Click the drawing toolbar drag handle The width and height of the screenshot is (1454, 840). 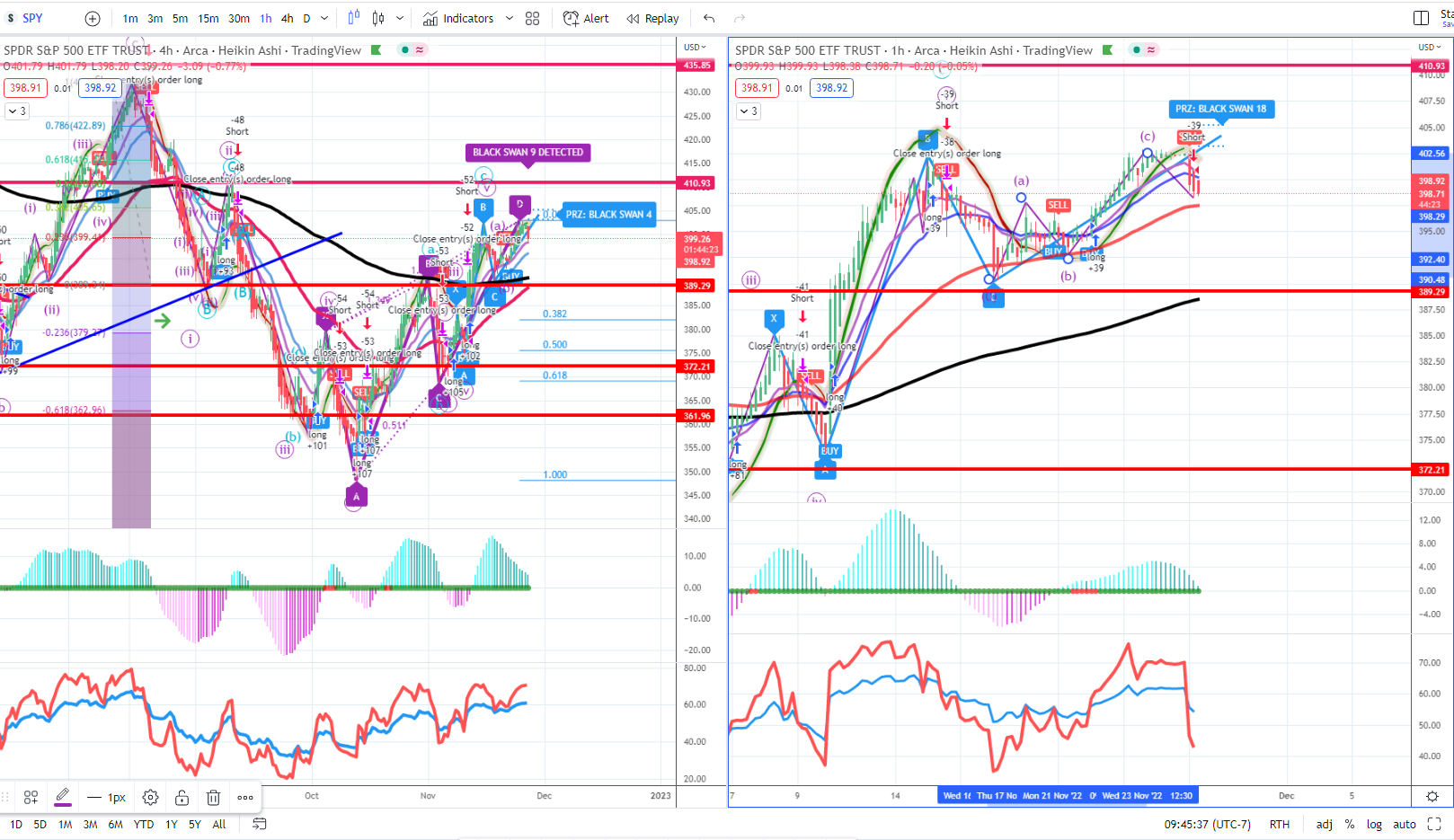click(6, 798)
